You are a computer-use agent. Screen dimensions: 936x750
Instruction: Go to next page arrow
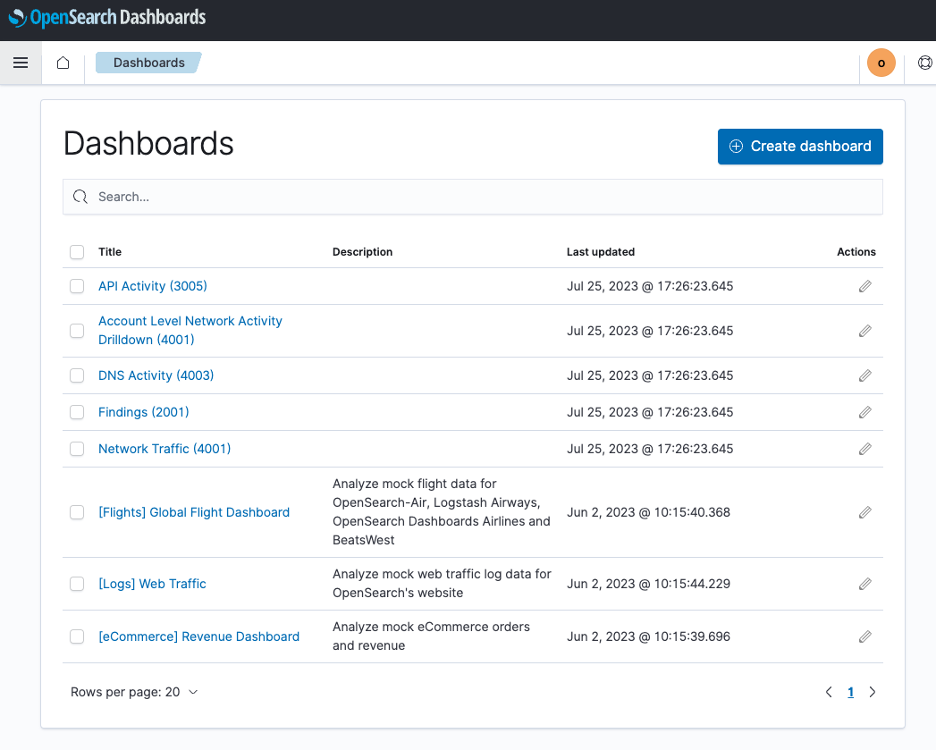(872, 692)
